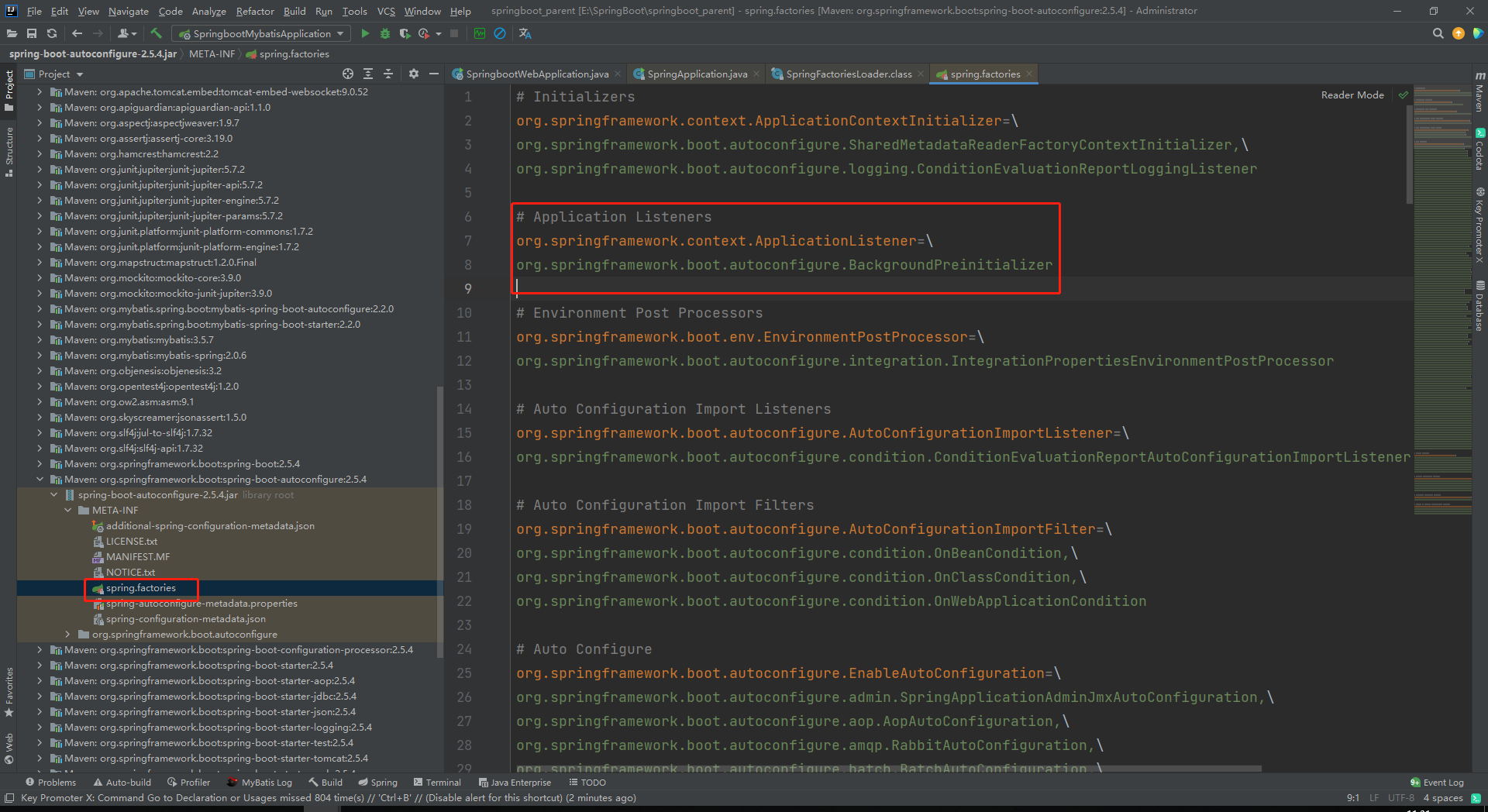
Task: Run the SpringbootMybatisApplication with the Run icon
Action: pyautogui.click(x=364, y=33)
